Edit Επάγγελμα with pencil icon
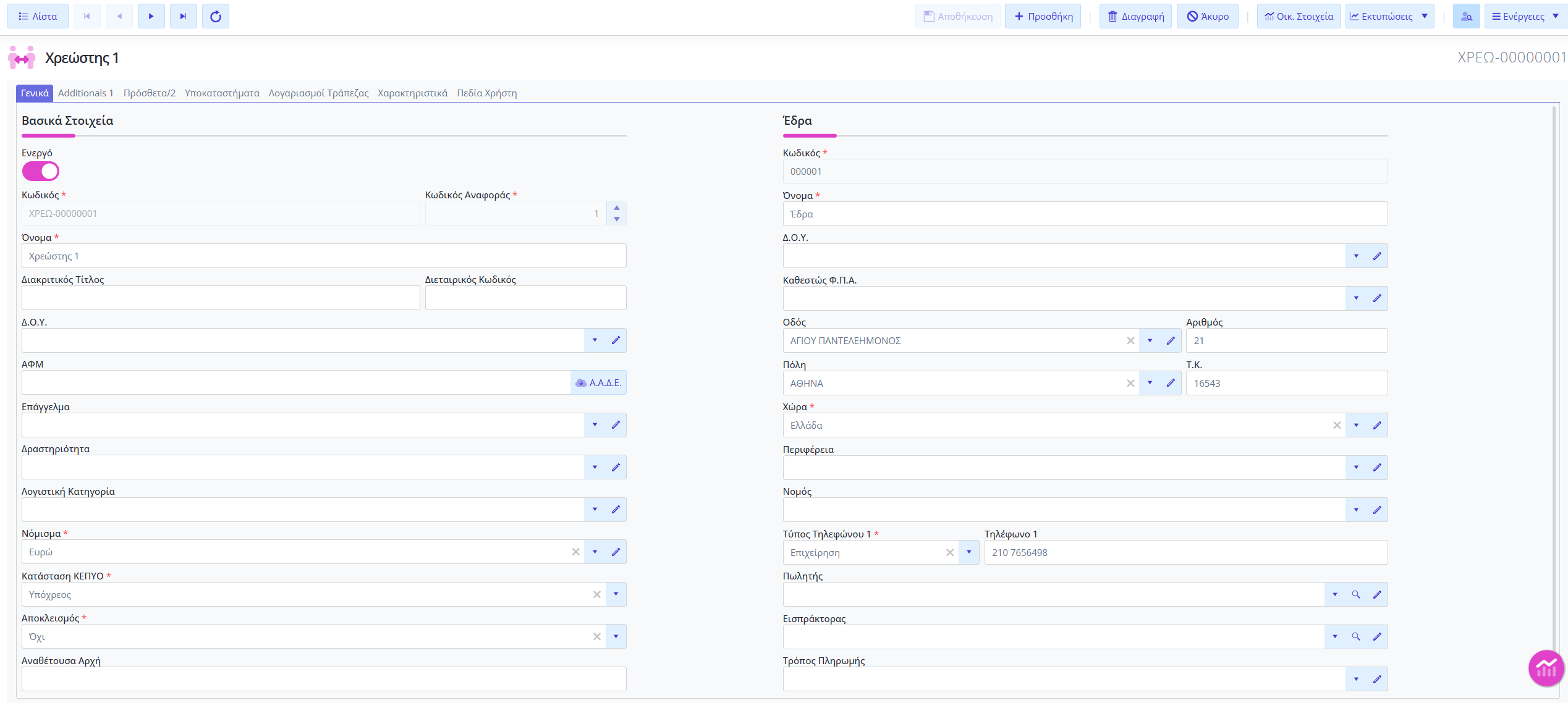This screenshot has height=703, width=1568. click(616, 425)
